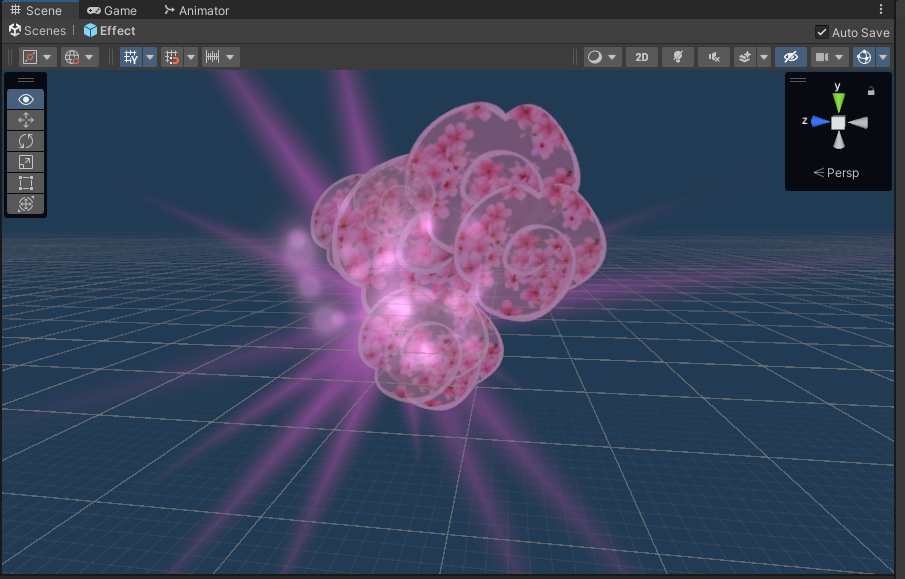This screenshot has height=579, width=905.
Task: Select the Rotate tool
Action: 25,141
